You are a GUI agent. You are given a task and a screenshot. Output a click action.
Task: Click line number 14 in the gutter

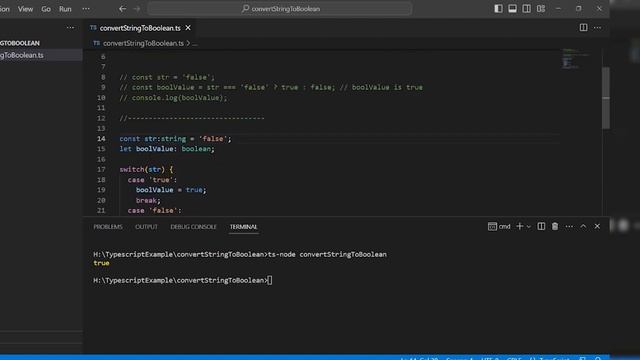click(101, 139)
